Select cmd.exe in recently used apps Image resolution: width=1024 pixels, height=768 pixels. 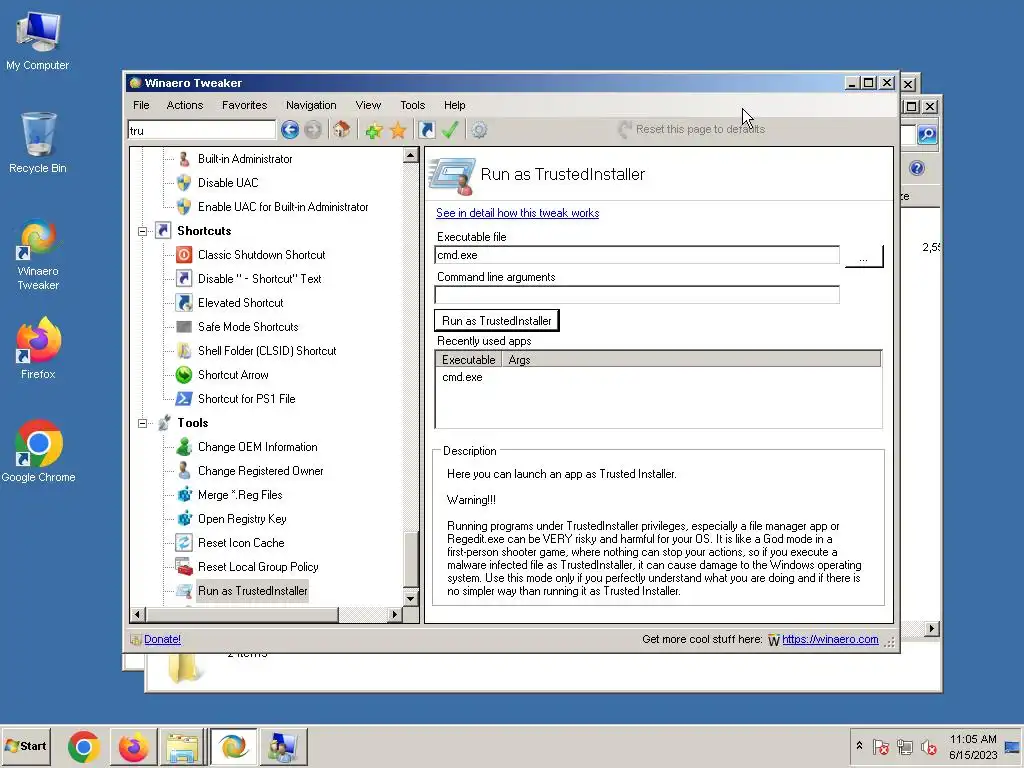click(x=462, y=377)
